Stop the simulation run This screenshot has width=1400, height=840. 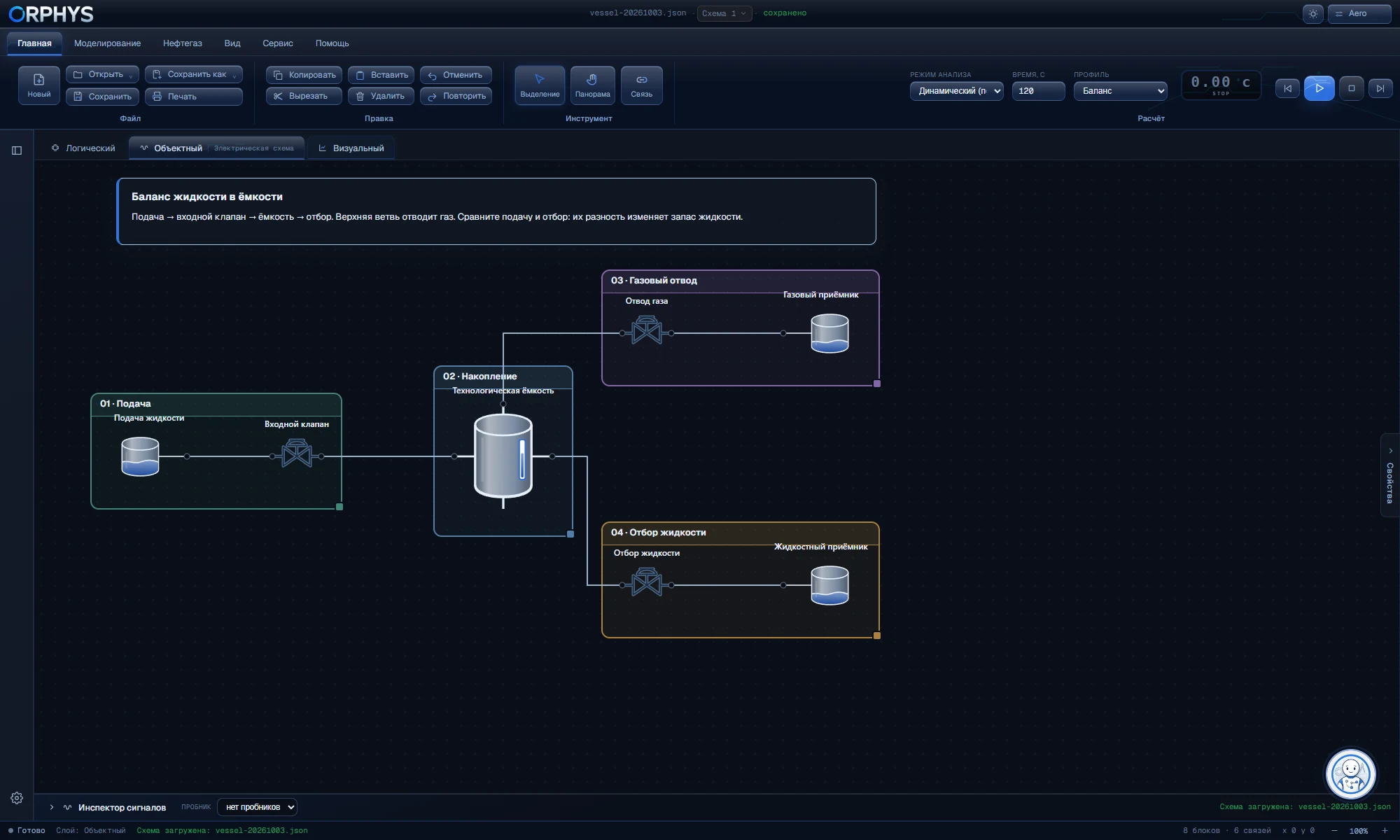(x=1351, y=88)
